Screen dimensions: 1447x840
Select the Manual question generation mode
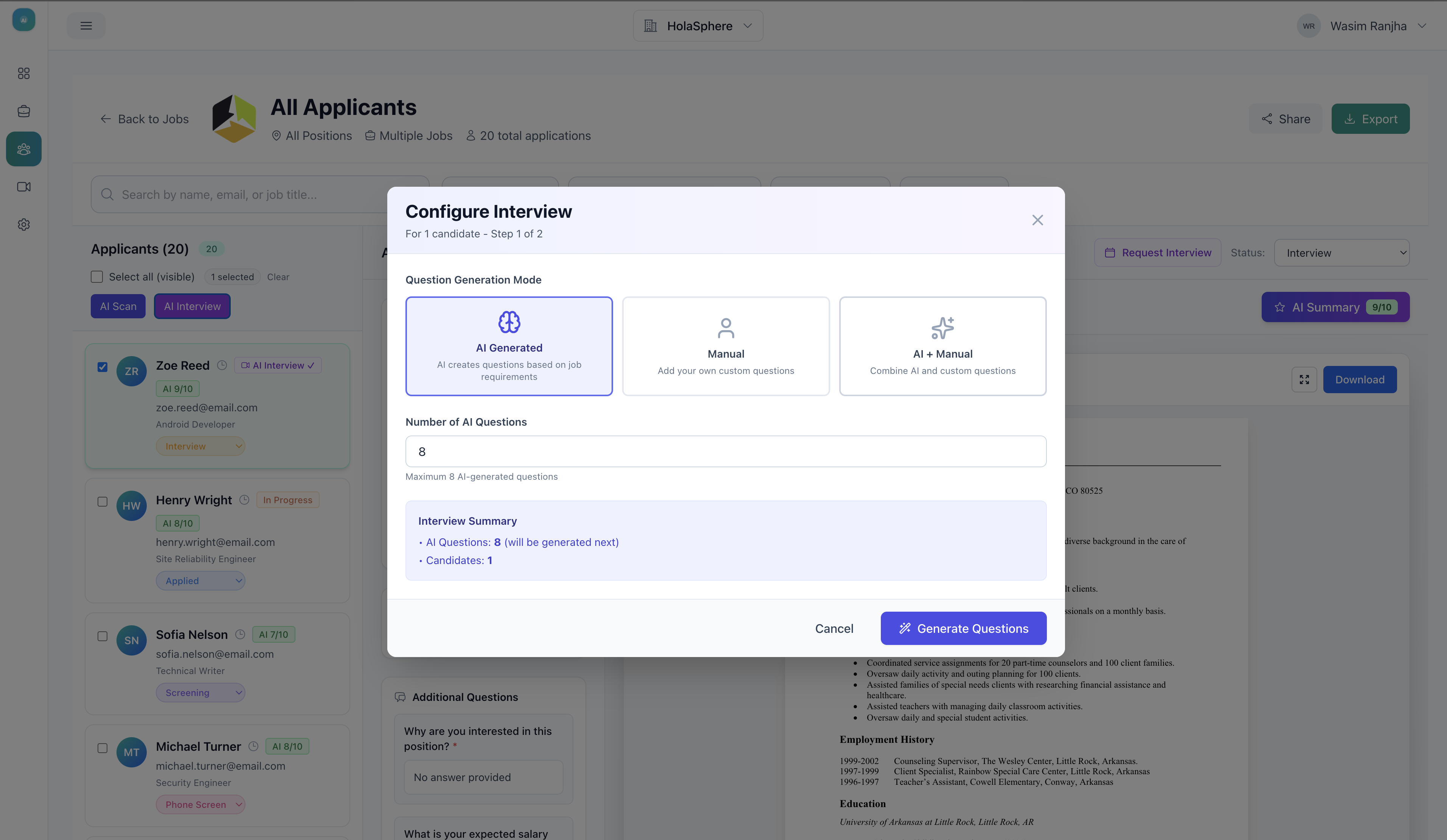click(x=725, y=346)
